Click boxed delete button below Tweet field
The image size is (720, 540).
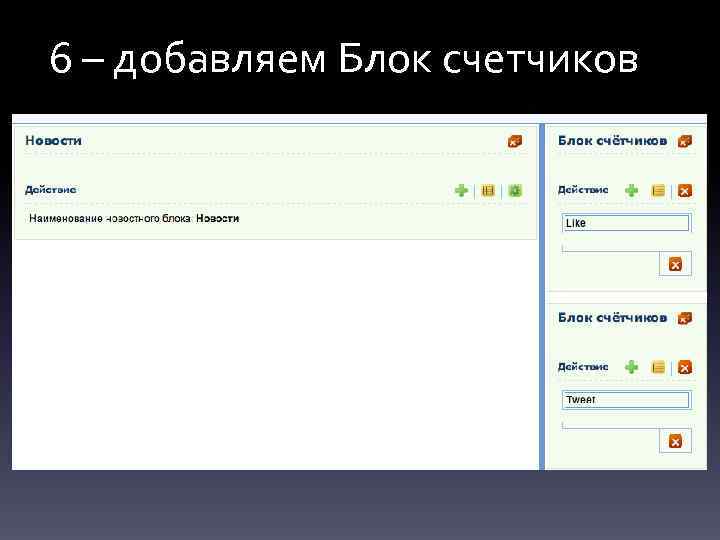(675, 441)
